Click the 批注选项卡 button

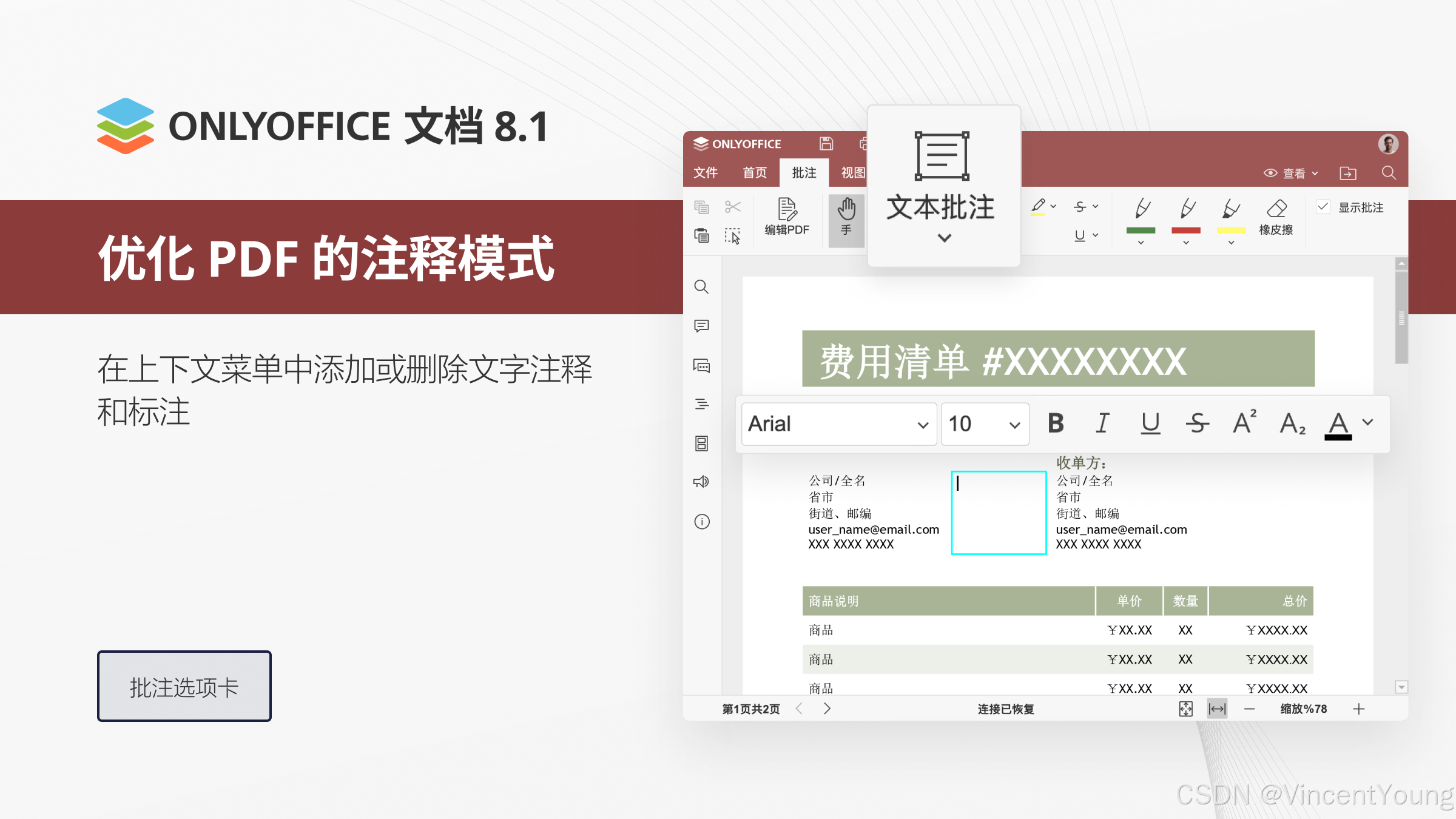[184, 686]
